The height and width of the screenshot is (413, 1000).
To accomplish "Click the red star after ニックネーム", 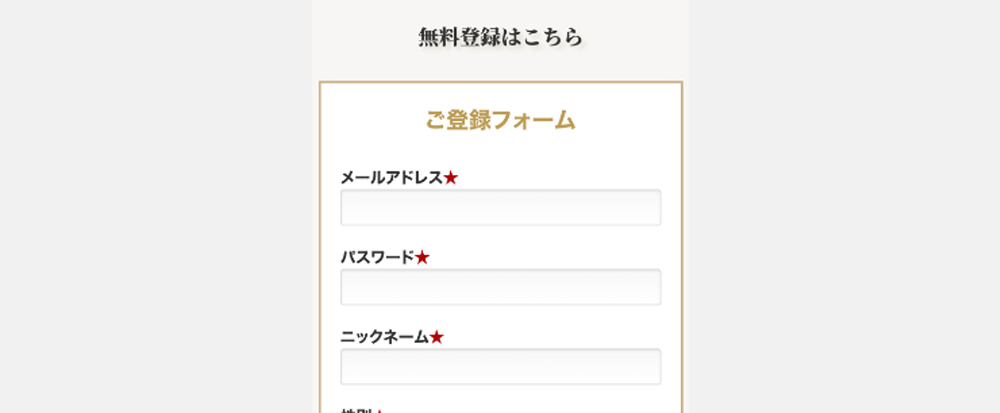I will [436, 337].
